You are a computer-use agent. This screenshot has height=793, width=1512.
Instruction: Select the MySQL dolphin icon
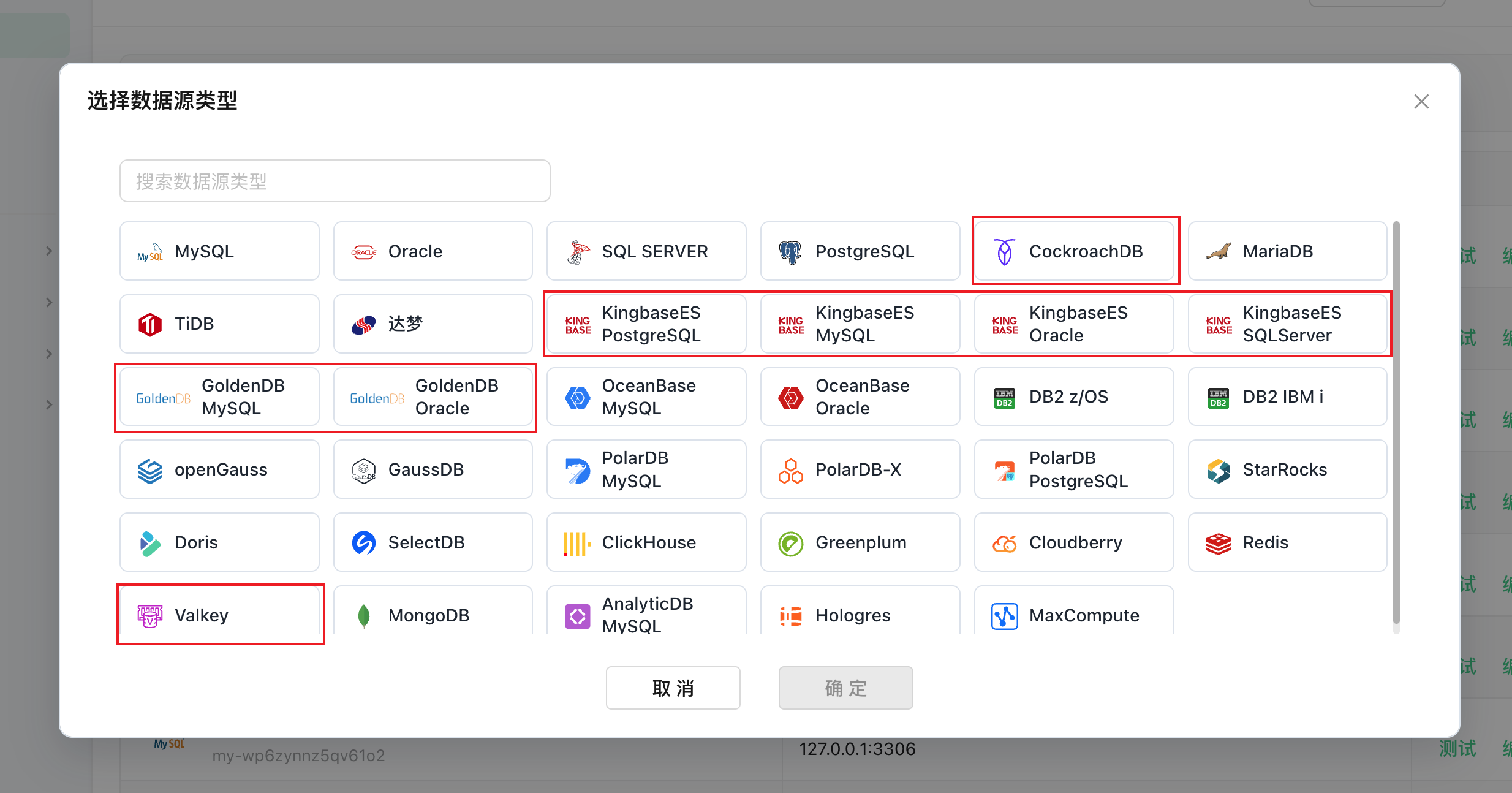pos(150,252)
